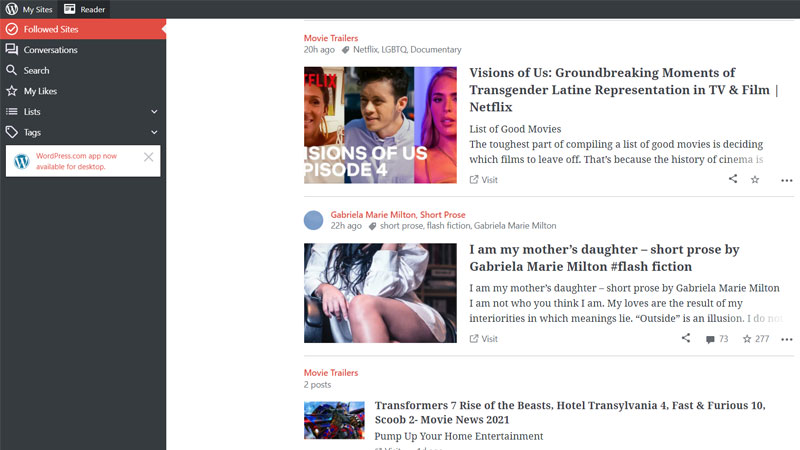Open Visions of Us post thumbnail
The image size is (800, 450).
coord(380,125)
